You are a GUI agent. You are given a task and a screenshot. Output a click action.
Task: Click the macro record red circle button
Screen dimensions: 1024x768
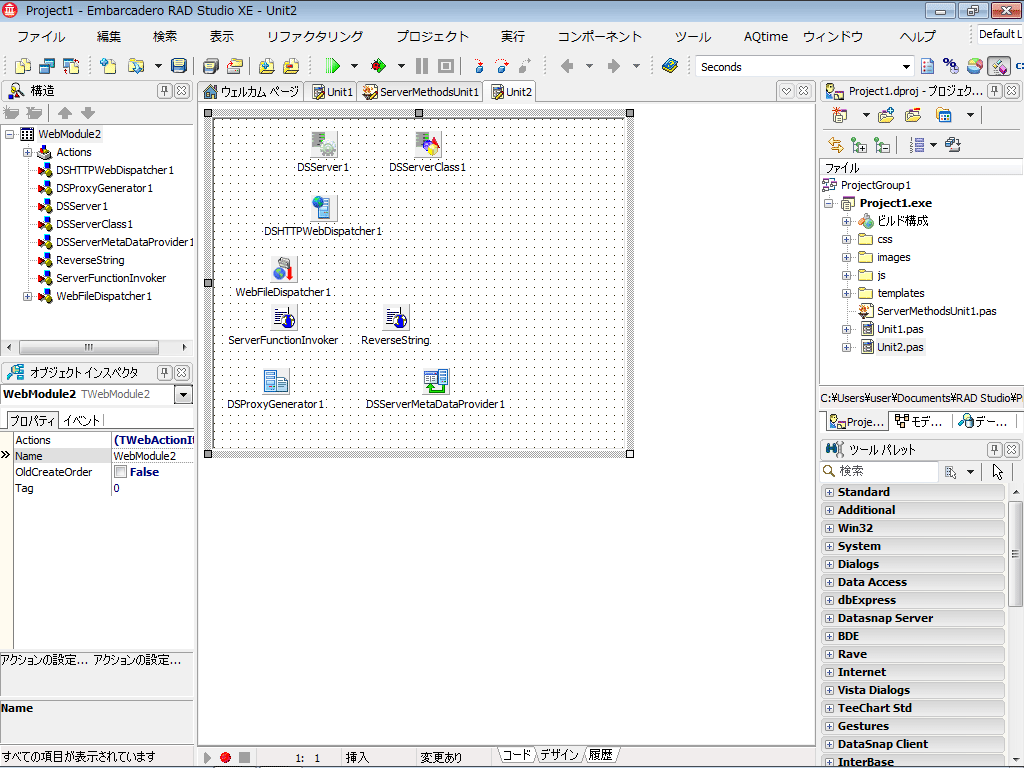point(225,758)
